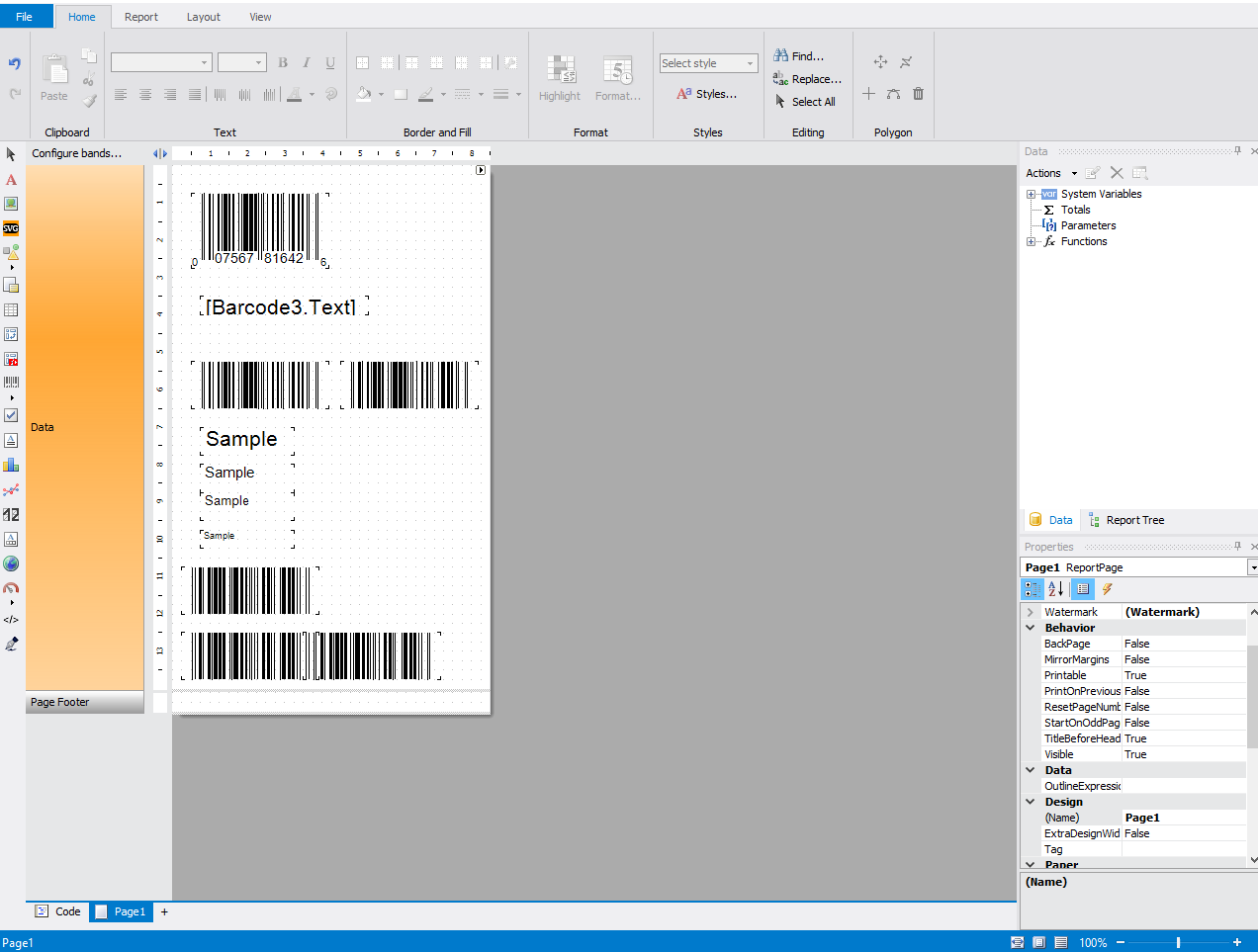Switch to the Report ribbon tab
1258x952 pixels.
click(x=141, y=17)
